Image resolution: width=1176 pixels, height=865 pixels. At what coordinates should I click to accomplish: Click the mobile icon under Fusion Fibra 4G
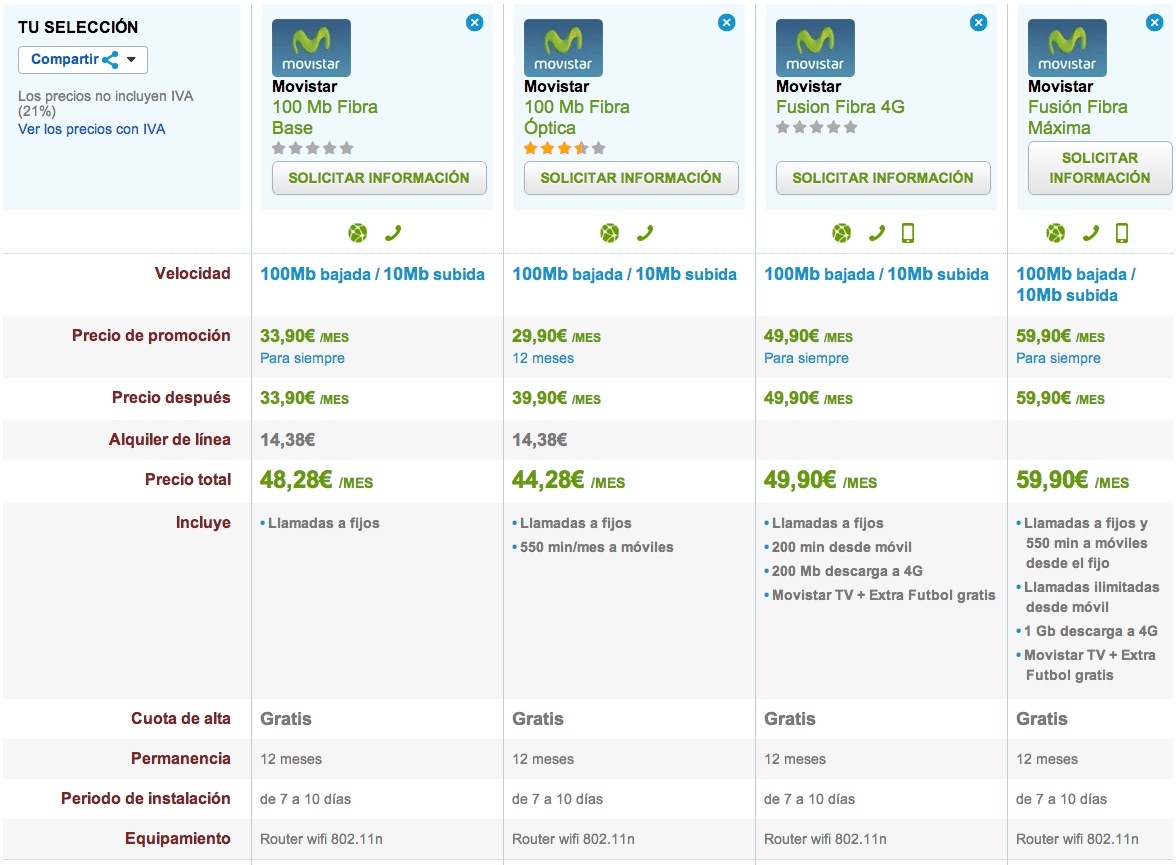pos(908,233)
